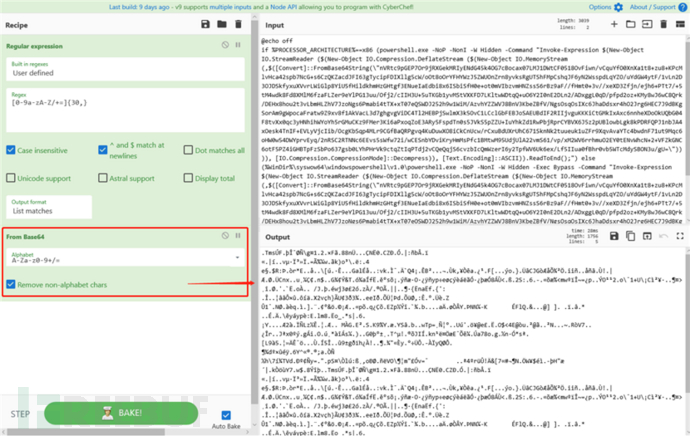Toggle Auto Bake checkbox
The width and height of the screenshot is (690, 436).
[226, 415]
